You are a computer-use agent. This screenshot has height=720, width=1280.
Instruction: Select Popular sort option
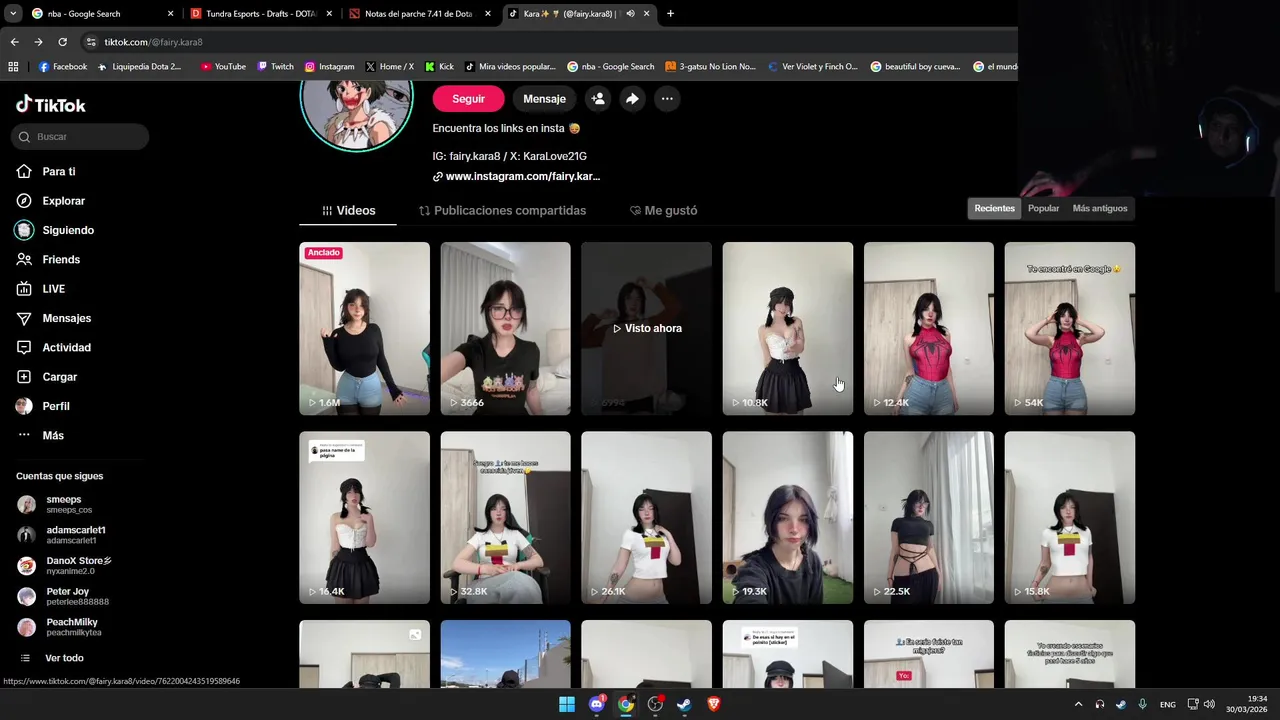[x=1043, y=208]
